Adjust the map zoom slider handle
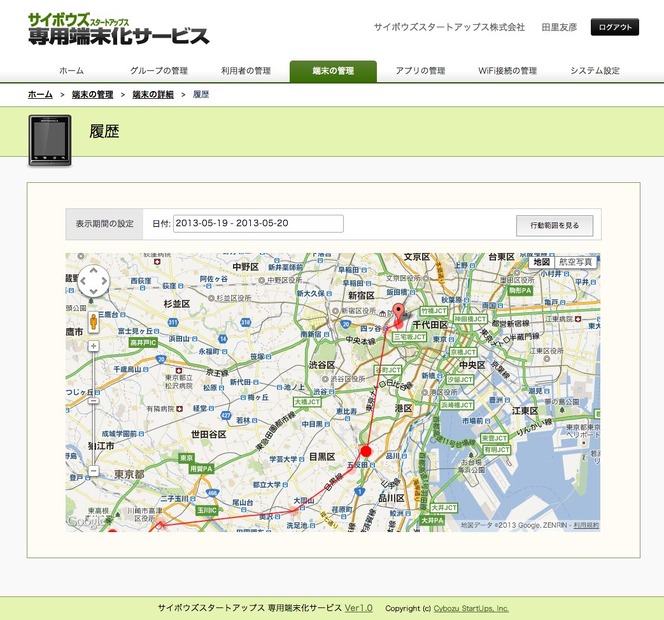 point(94,401)
